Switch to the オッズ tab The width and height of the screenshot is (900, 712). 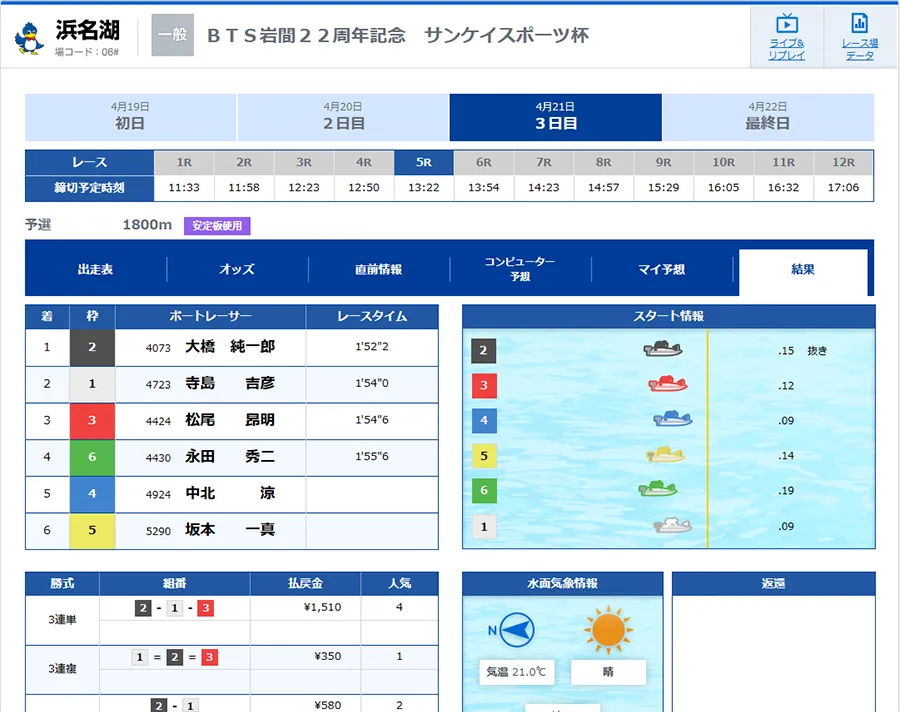pyautogui.click(x=237, y=270)
